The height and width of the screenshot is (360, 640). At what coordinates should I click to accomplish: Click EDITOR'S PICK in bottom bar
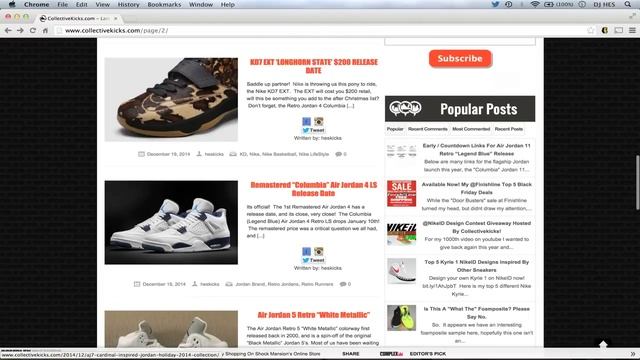click(428, 354)
